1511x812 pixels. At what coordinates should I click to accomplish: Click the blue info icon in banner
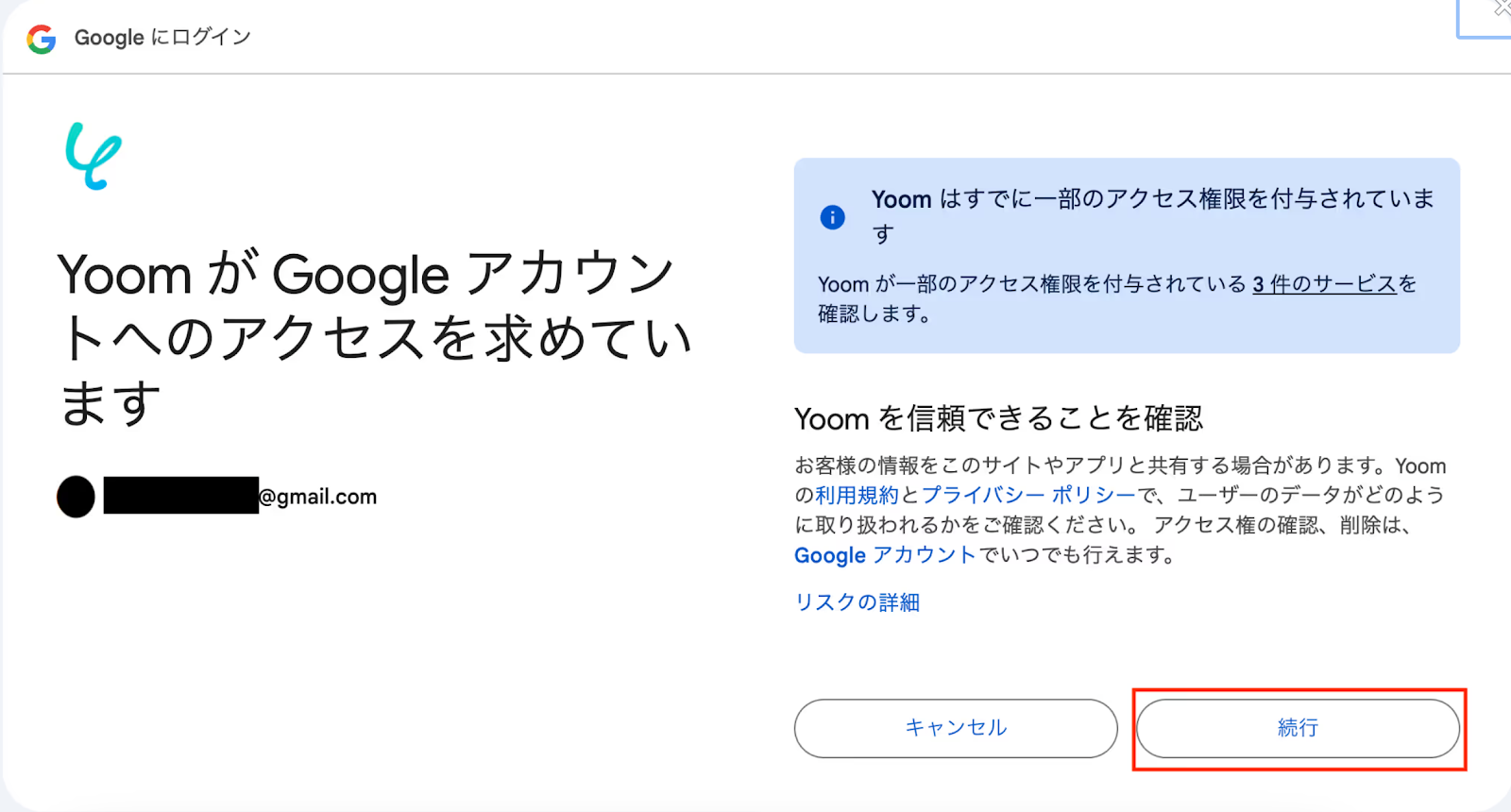pos(832,217)
